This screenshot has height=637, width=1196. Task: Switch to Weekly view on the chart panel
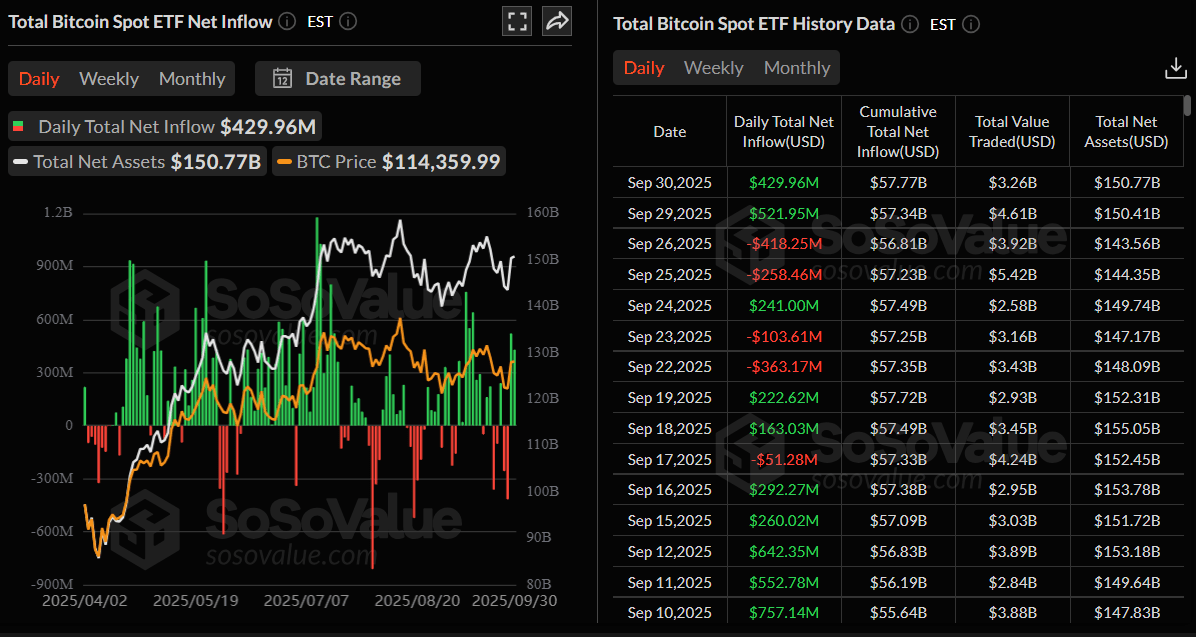(108, 78)
